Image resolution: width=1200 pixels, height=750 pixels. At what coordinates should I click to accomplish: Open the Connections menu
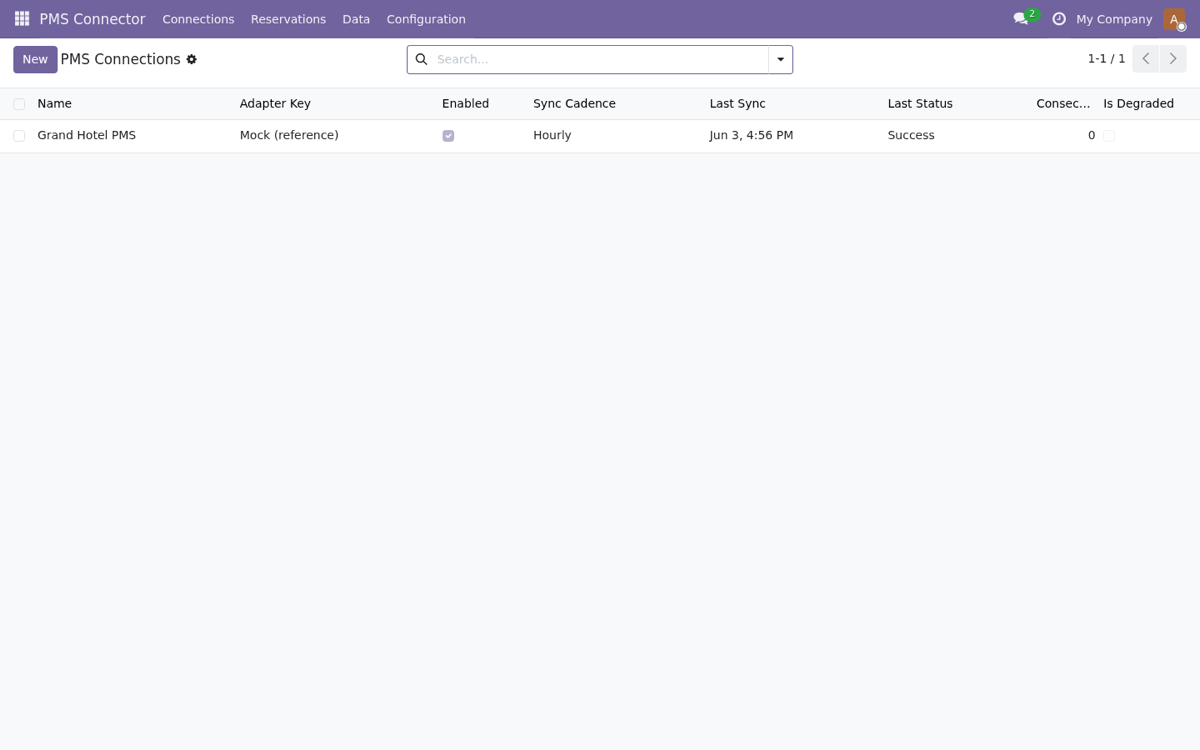tap(198, 19)
